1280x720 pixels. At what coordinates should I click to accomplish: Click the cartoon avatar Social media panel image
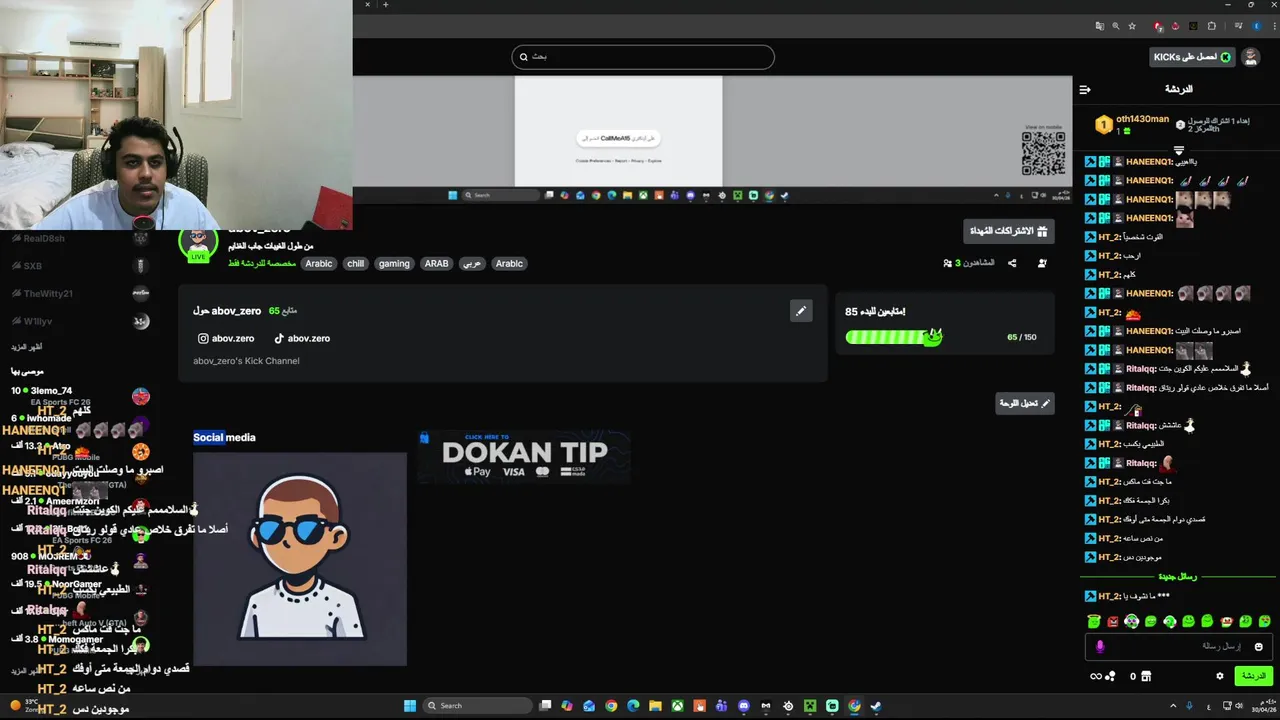click(x=300, y=558)
